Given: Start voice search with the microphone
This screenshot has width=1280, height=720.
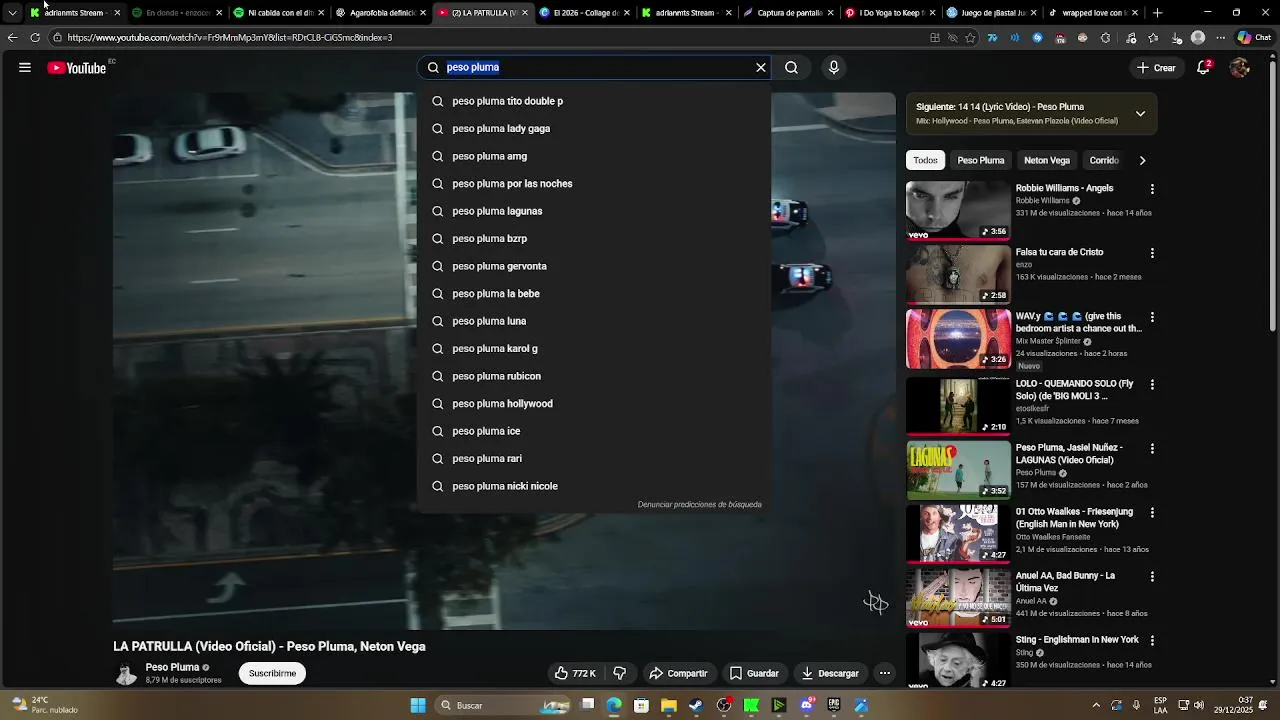Looking at the screenshot, I should pyautogui.click(x=834, y=67).
